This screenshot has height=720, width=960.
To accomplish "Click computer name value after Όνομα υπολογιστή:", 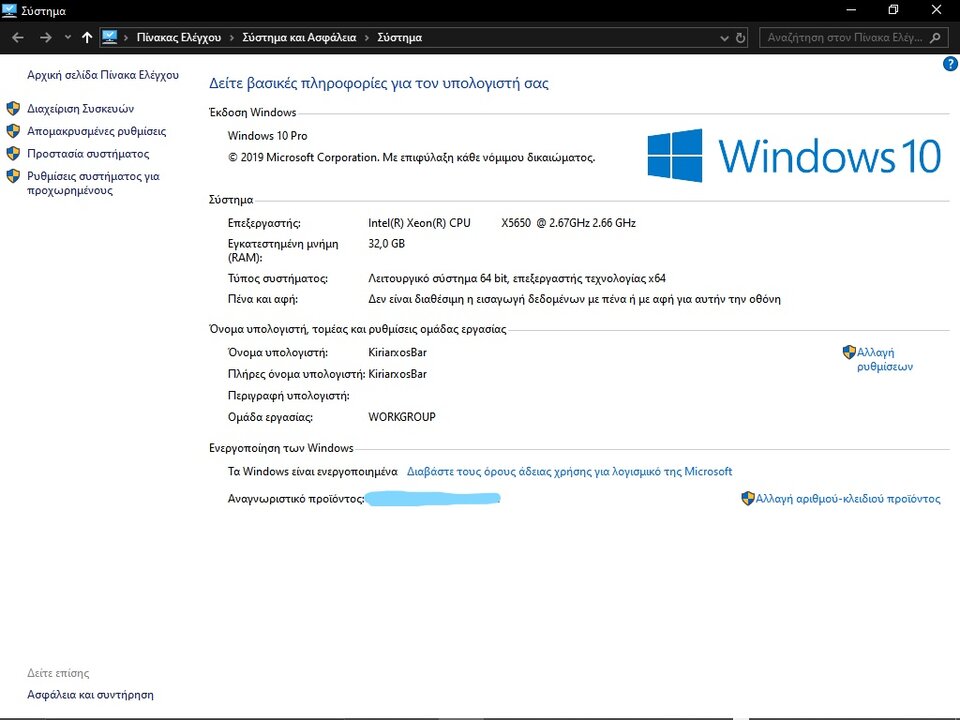I will pyautogui.click(x=397, y=353).
